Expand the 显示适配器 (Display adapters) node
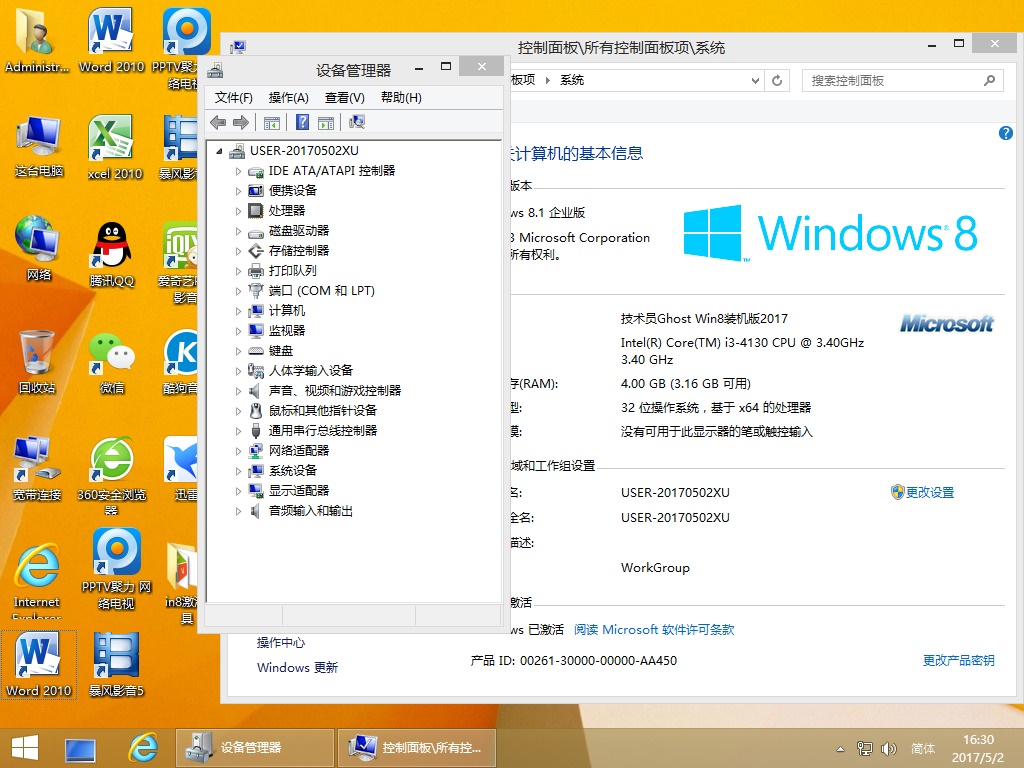This screenshot has width=1024, height=768. (x=238, y=491)
